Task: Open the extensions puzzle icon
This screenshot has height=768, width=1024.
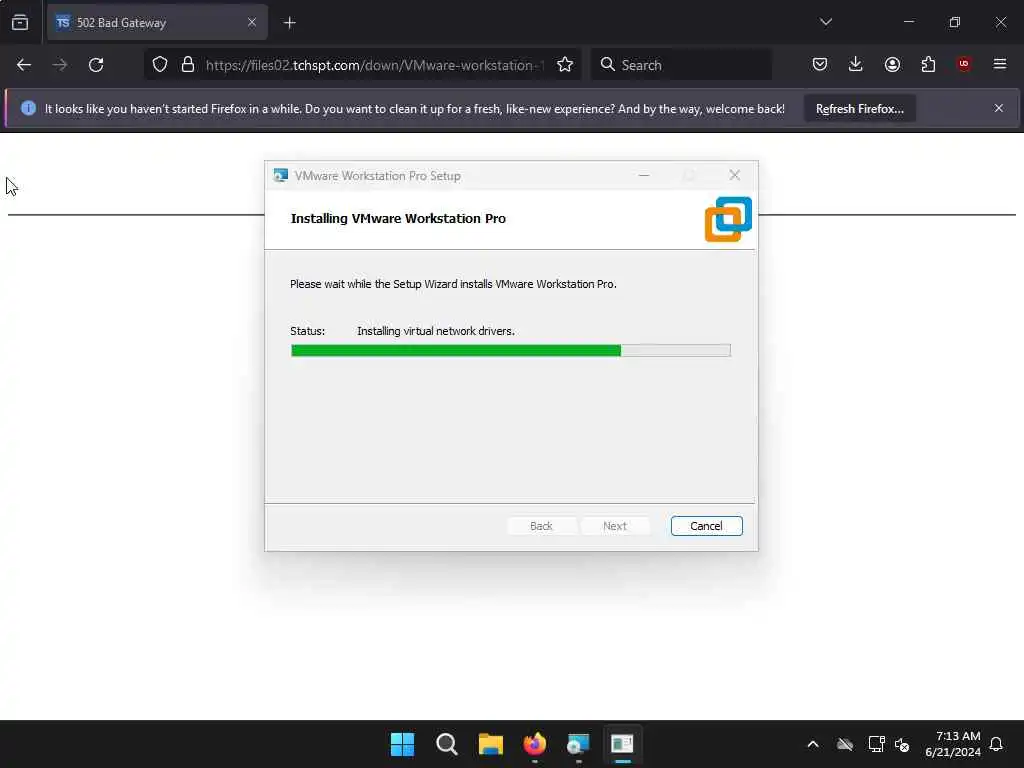Action: tap(928, 64)
